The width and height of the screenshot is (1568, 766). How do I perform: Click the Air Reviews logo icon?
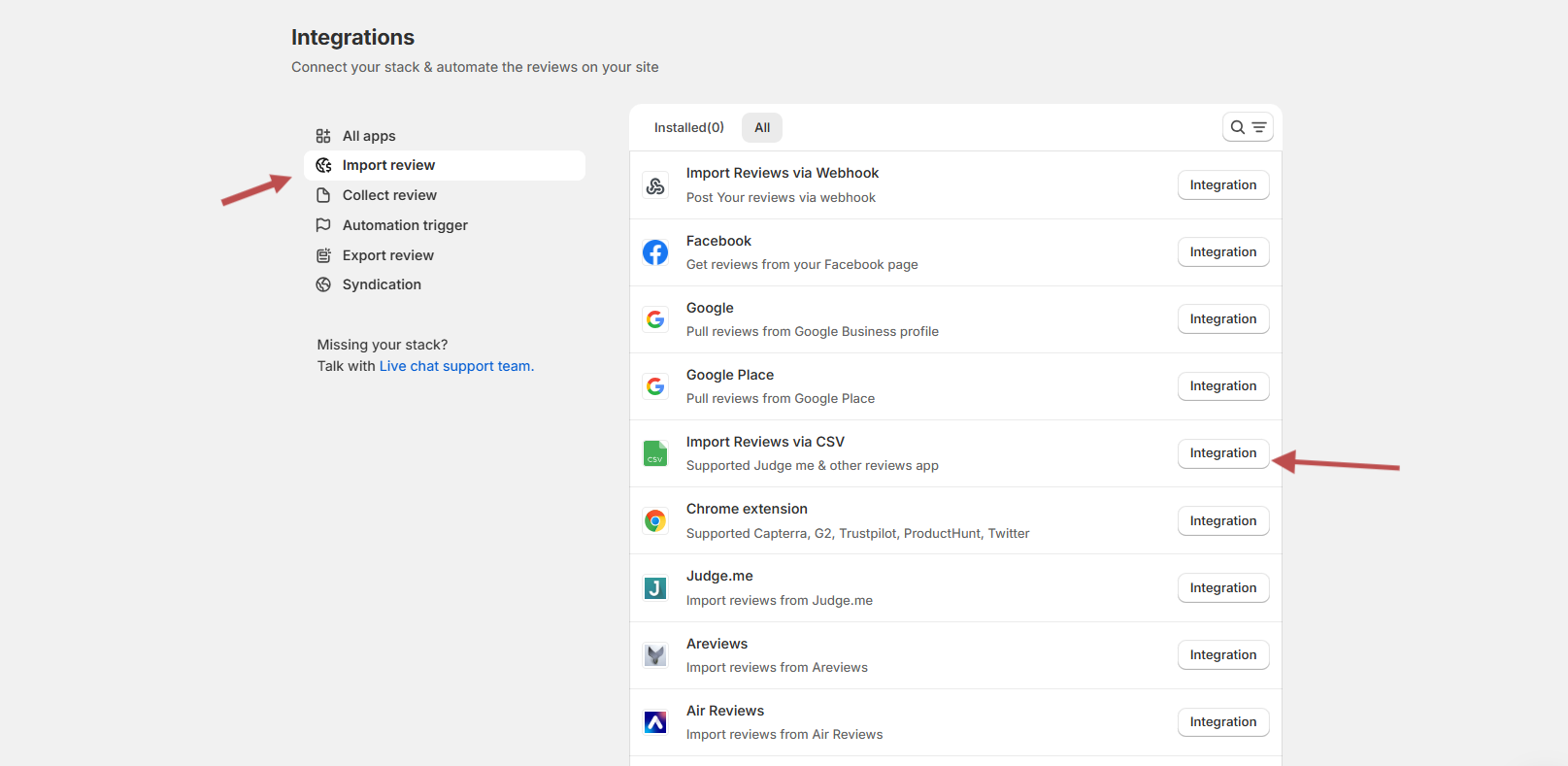point(655,722)
